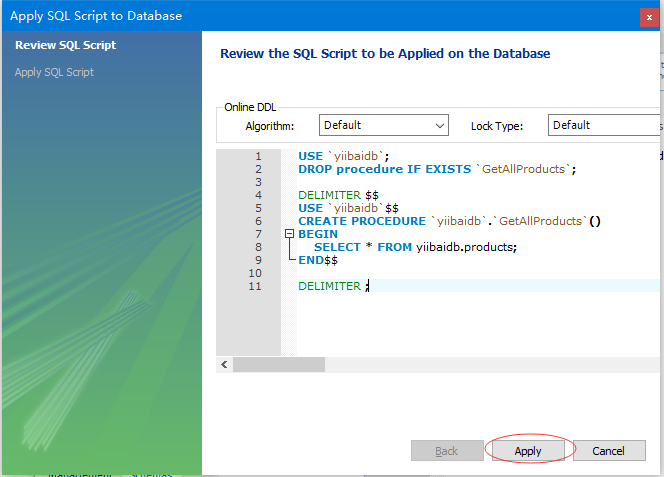Screen dimensions: 664x477
Task: Click the disabled Back button
Action: (x=447, y=451)
